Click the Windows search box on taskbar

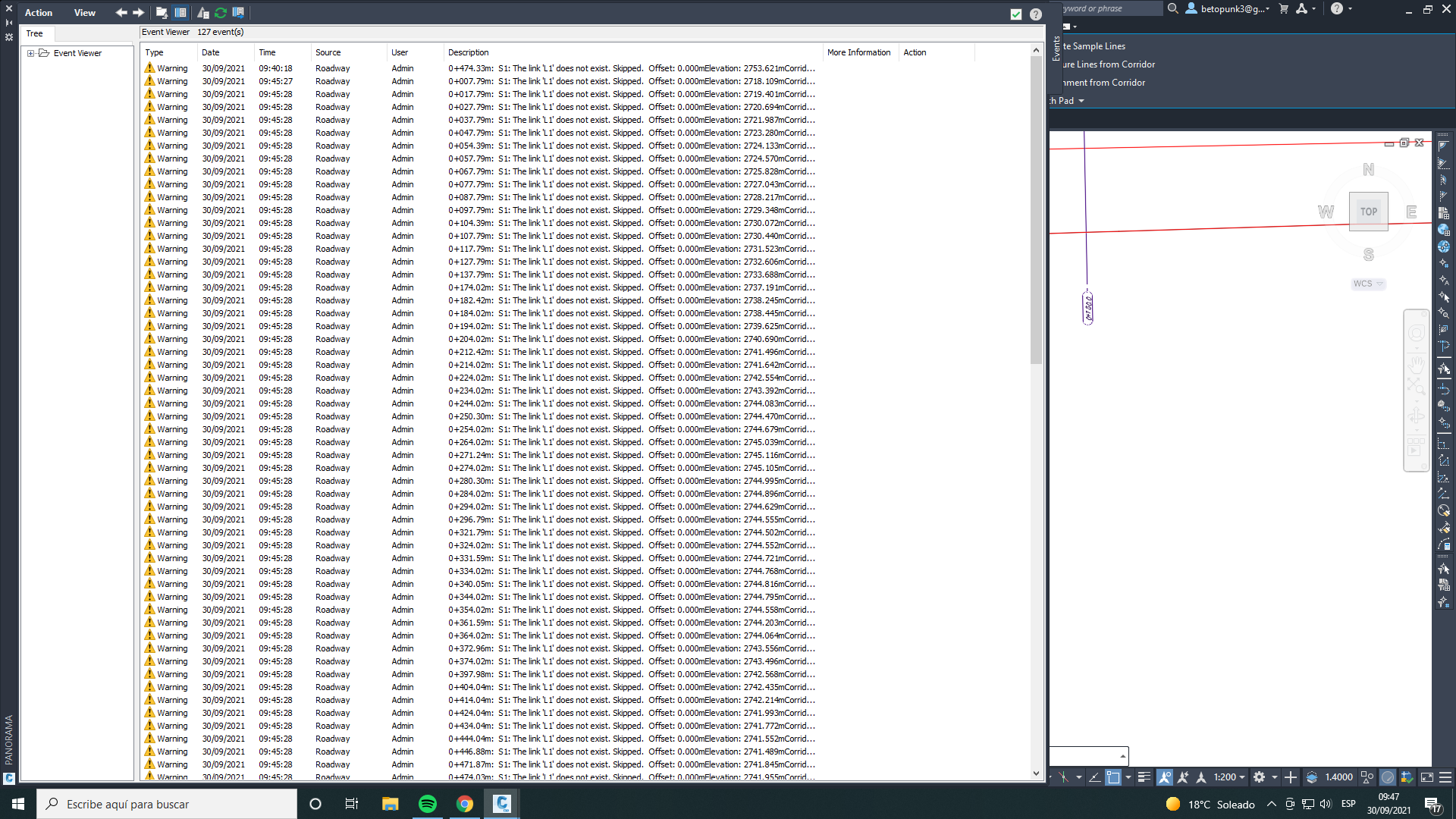coord(167,804)
